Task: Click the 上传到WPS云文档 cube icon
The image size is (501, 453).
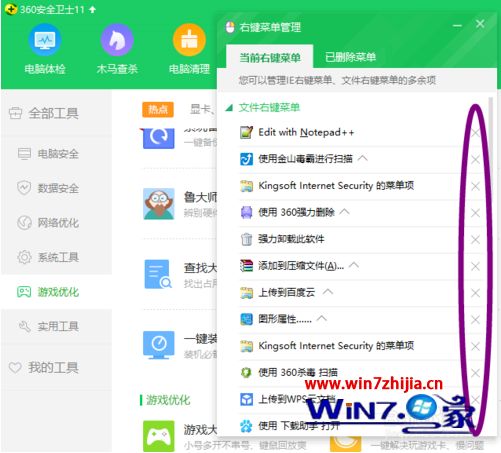Action: pyautogui.click(x=246, y=399)
